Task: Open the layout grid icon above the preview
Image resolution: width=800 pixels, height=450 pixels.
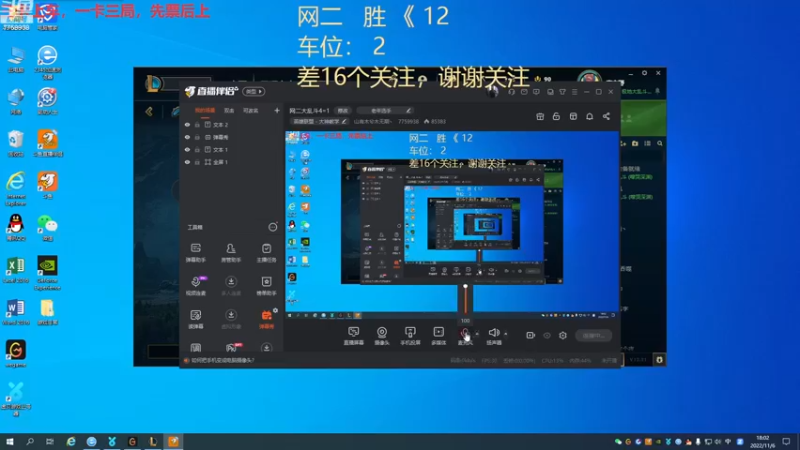Action: click(x=573, y=117)
